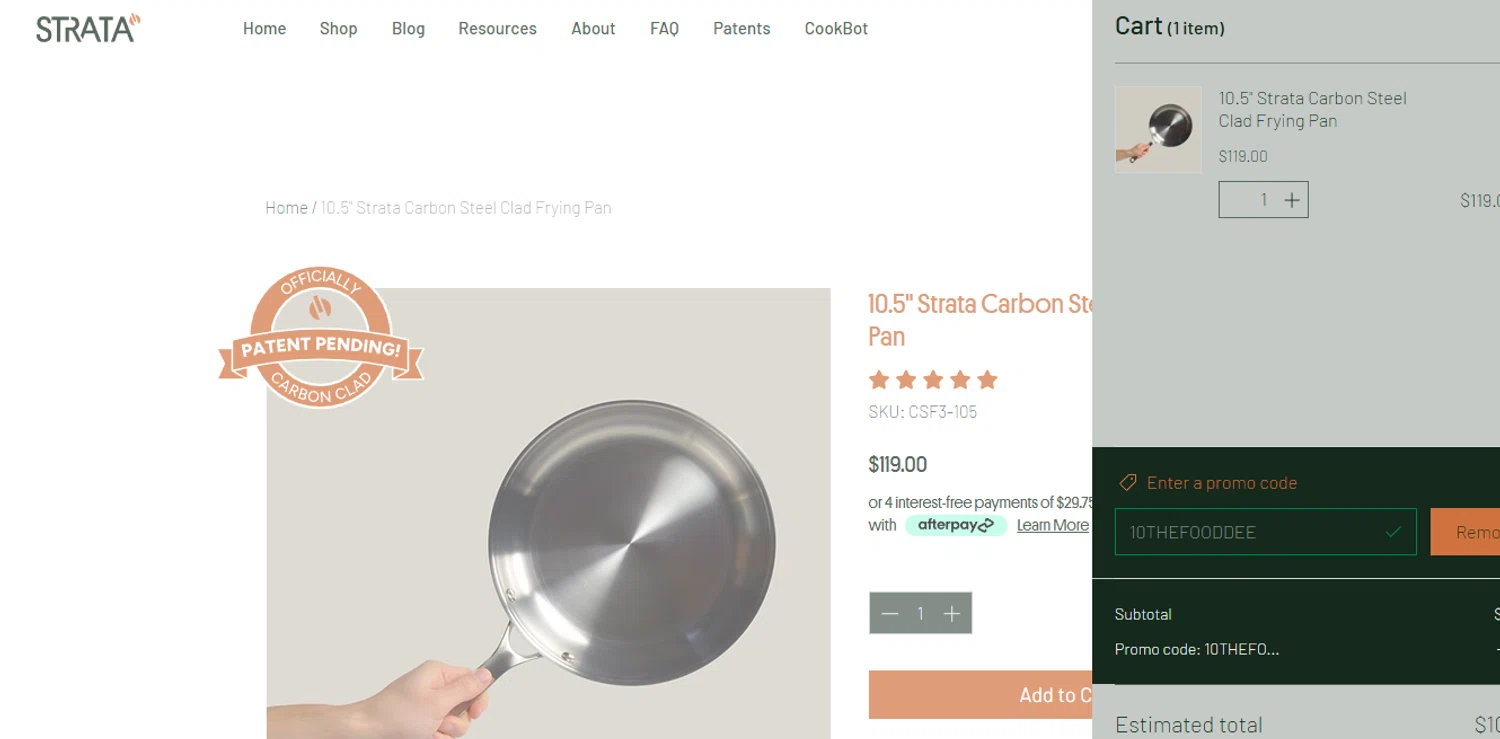This screenshot has height=739, width=1500.
Task: Remove the applied promo code
Action: click(x=1466, y=532)
